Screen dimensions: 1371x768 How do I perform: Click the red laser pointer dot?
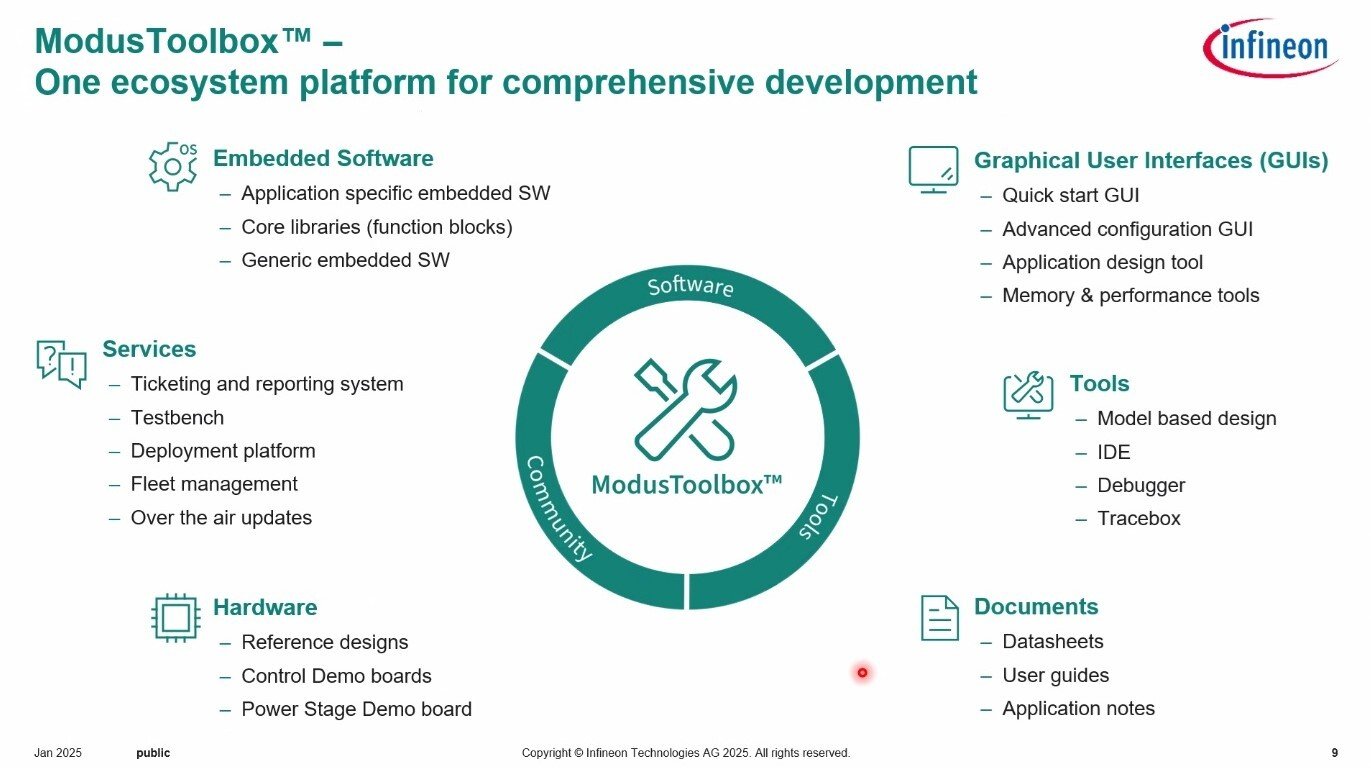pos(862,673)
